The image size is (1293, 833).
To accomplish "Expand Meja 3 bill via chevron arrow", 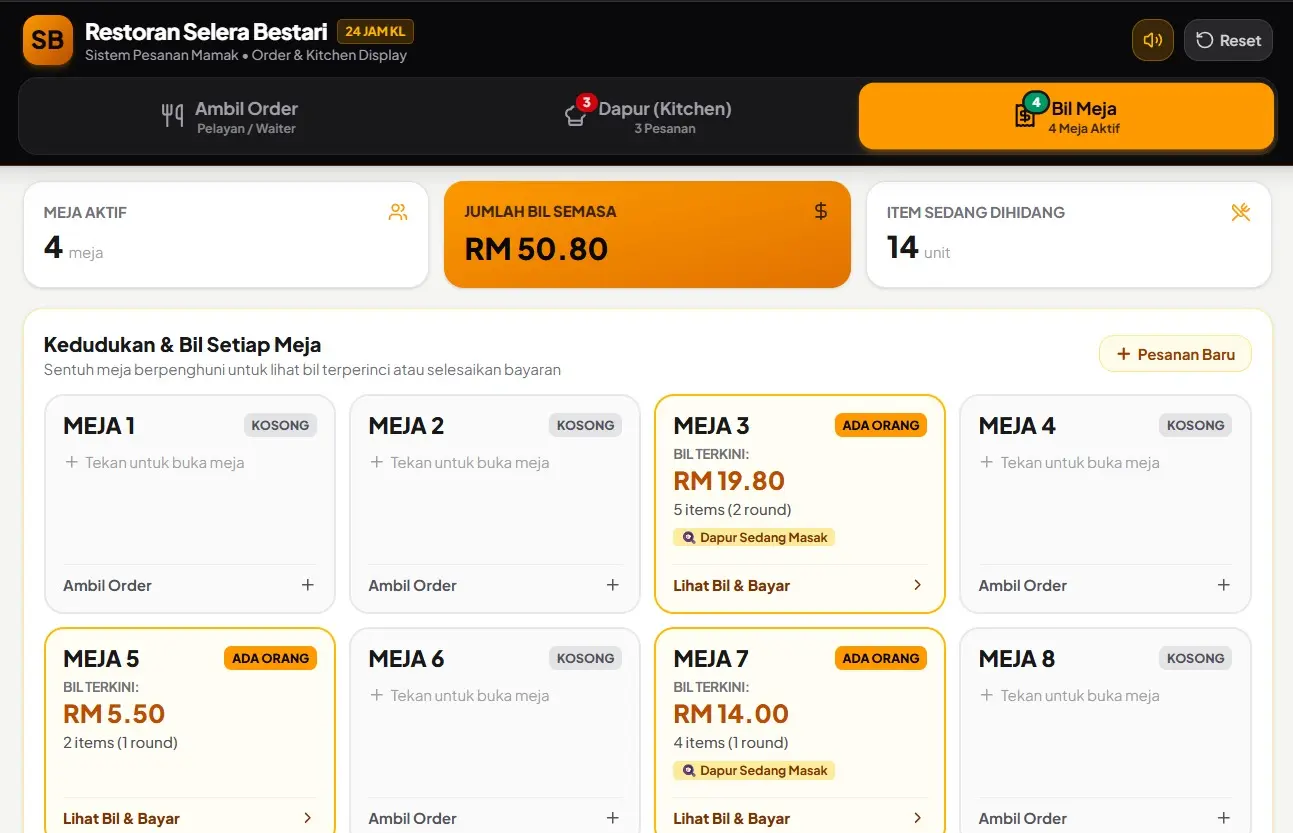I will click(918, 585).
